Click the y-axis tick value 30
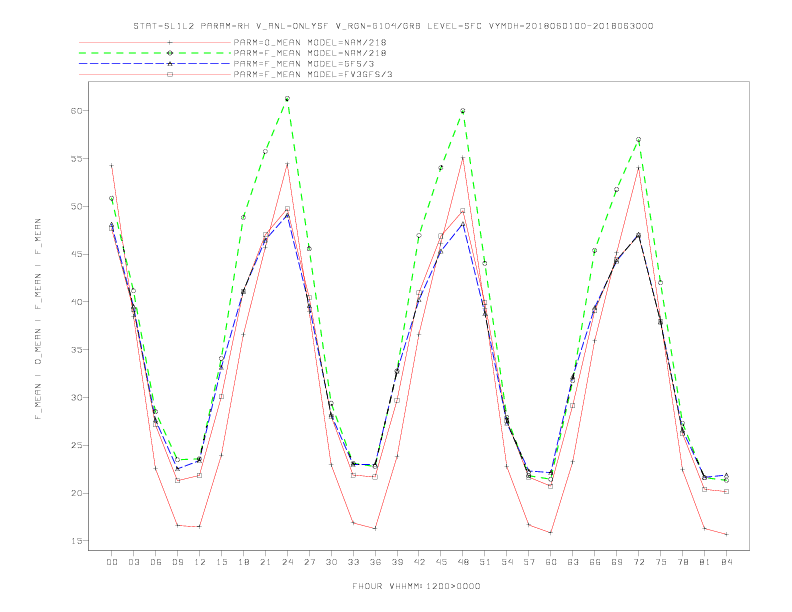Screen dimensions: 792x612 point(77,397)
